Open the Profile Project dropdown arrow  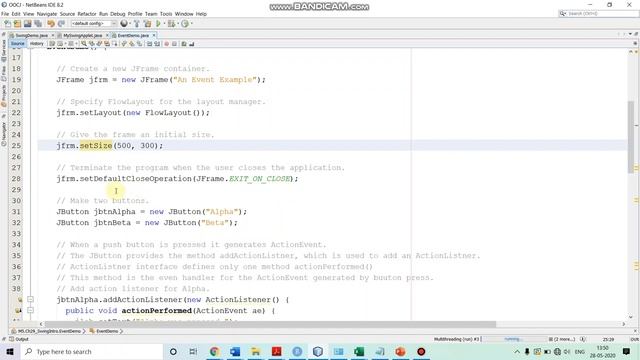[191, 24]
